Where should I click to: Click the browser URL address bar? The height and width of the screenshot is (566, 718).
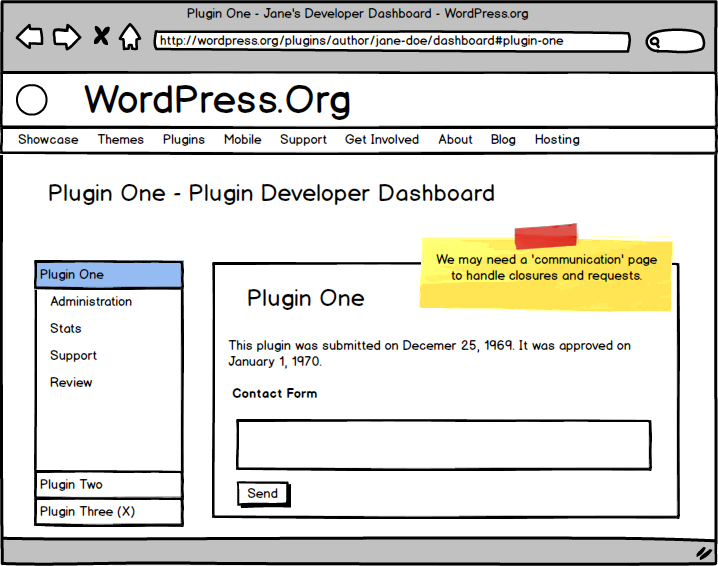[x=392, y=42]
